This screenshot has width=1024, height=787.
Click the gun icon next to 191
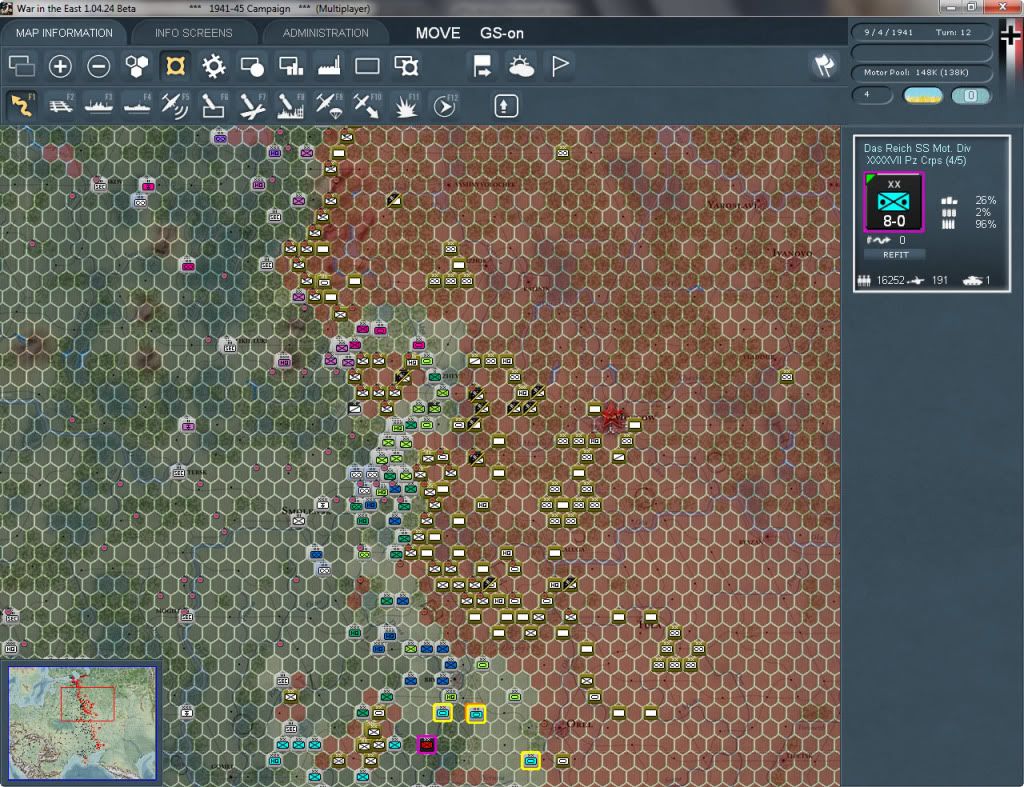coord(916,281)
